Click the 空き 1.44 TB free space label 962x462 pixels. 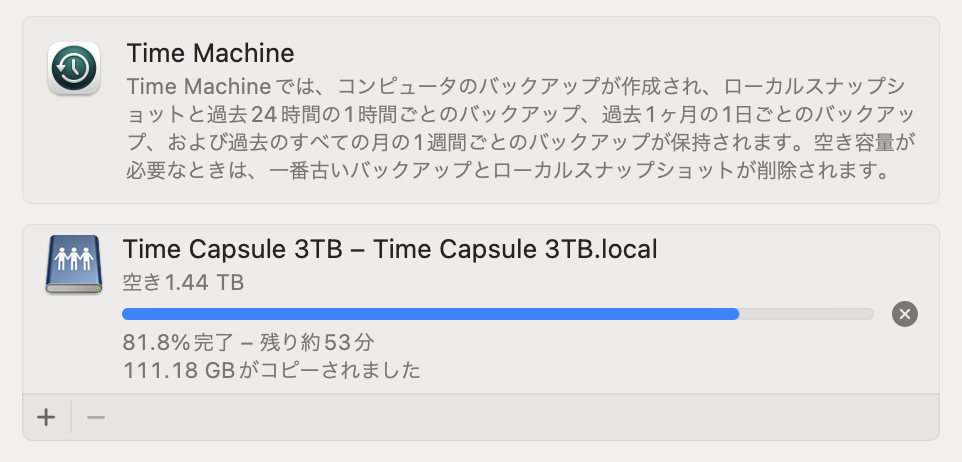tap(183, 283)
